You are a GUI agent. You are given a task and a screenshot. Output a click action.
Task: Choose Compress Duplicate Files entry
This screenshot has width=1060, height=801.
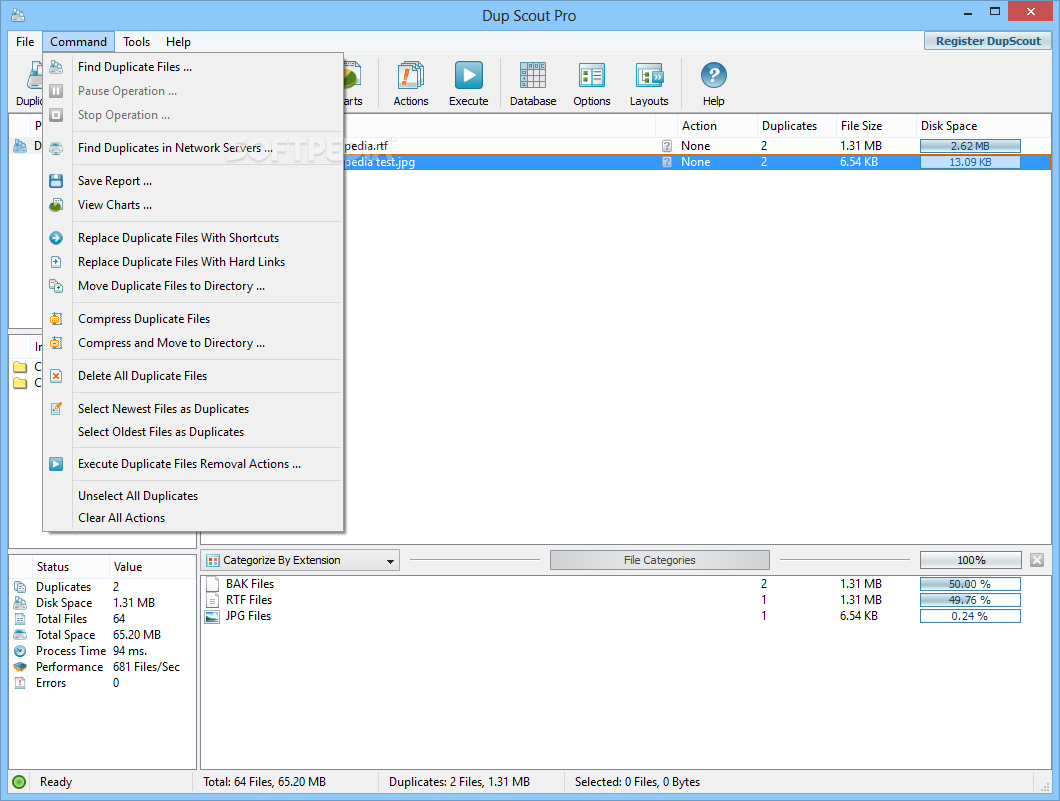(193, 318)
